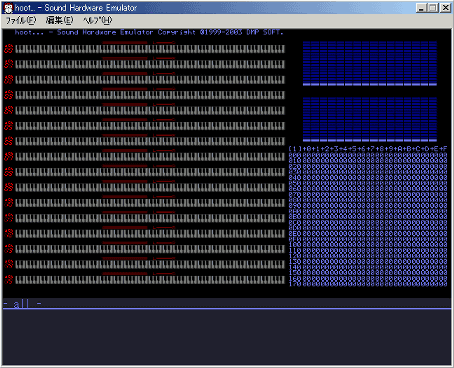The height and width of the screenshot is (368, 454).
Task: Click the red icon of the sixth keyboard channel
Action: [x=9, y=126]
